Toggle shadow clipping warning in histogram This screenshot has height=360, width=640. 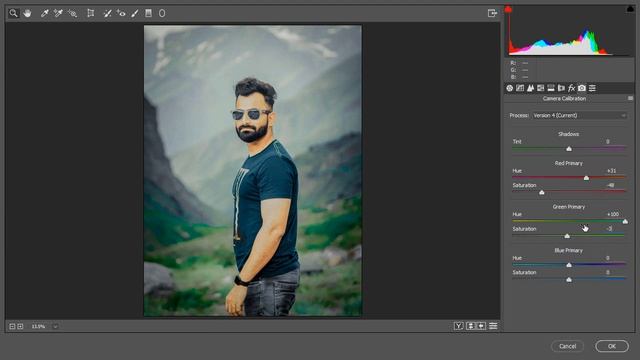(508, 9)
